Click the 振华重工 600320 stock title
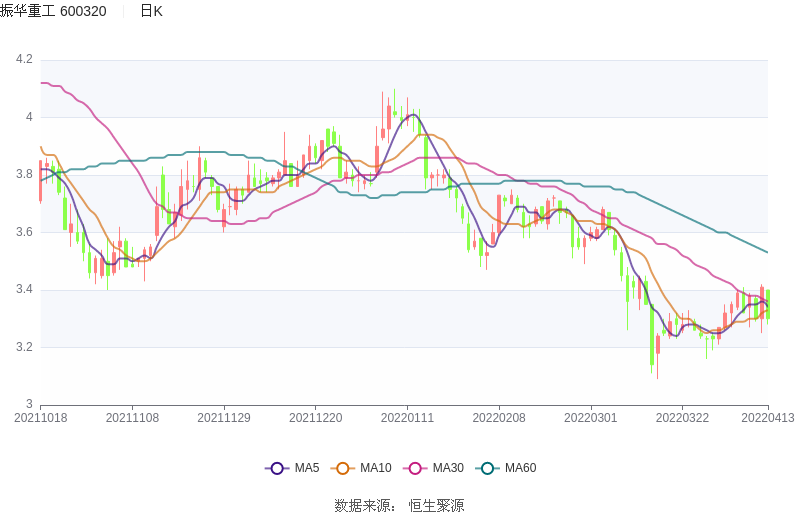This screenshot has width=800, height=517. [53, 11]
